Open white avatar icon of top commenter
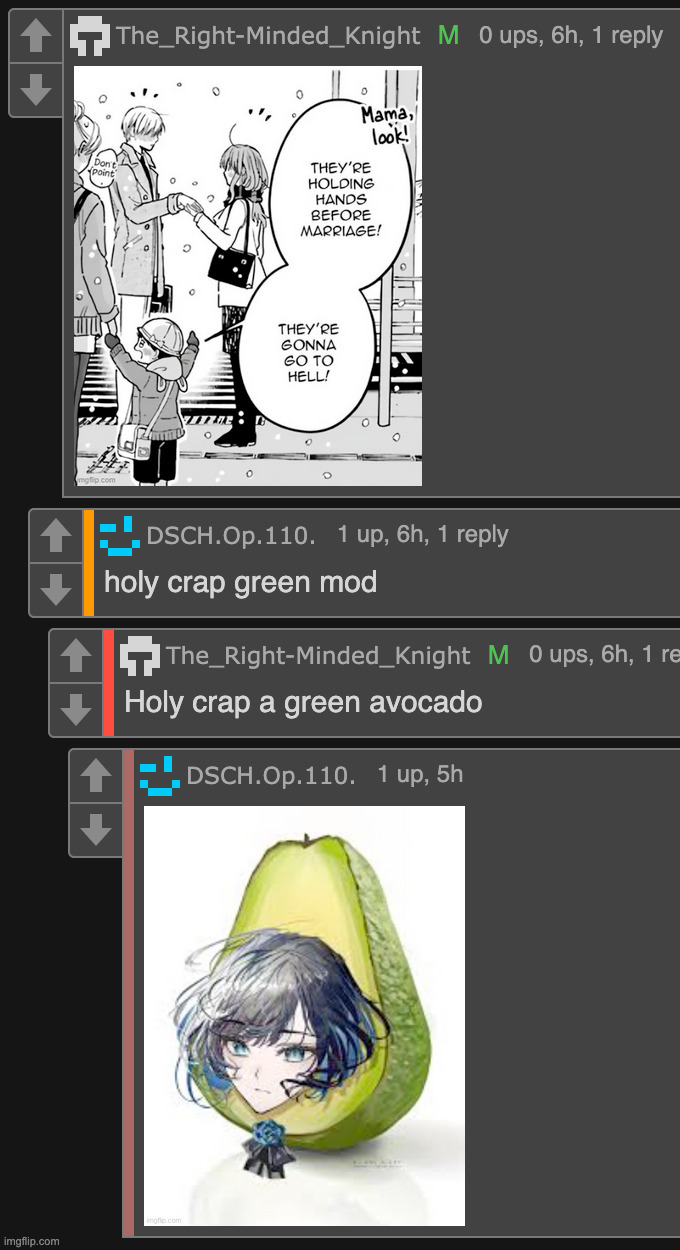Viewport: 680px width, 1250px height. [90, 37]
